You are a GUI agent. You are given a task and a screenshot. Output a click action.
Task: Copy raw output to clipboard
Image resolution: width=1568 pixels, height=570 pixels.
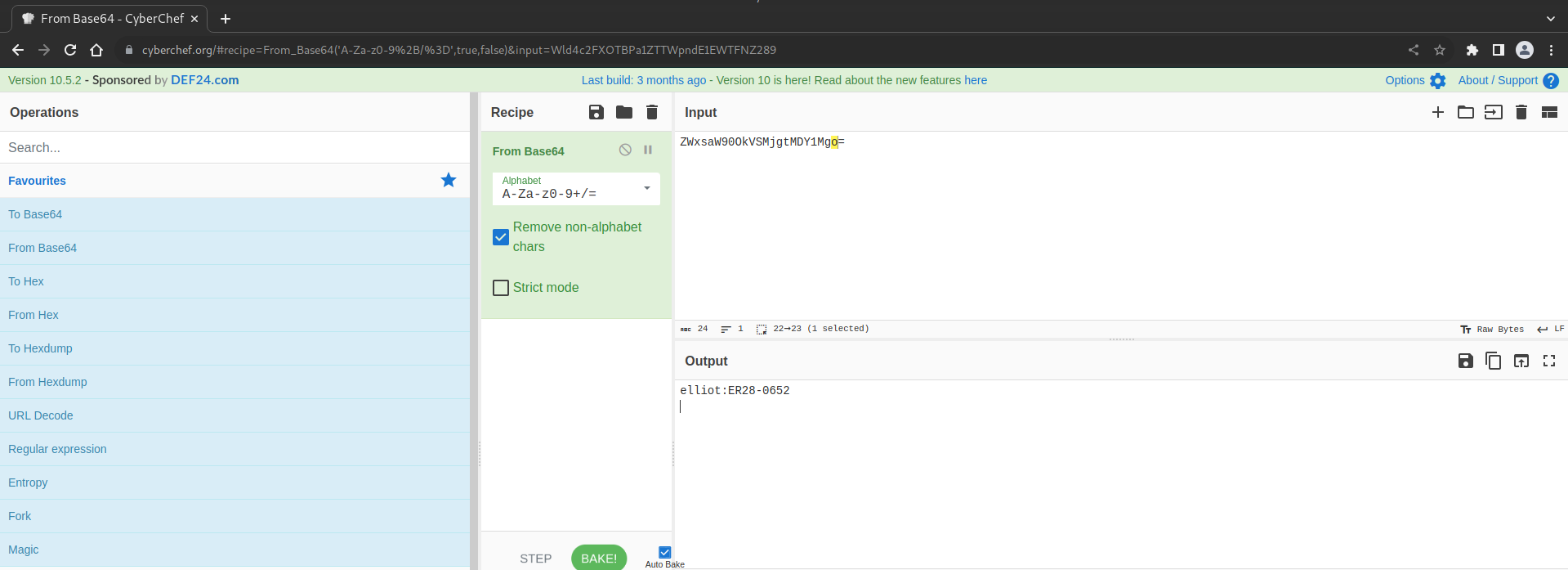pyautogui.click(x=1493, y=361)
